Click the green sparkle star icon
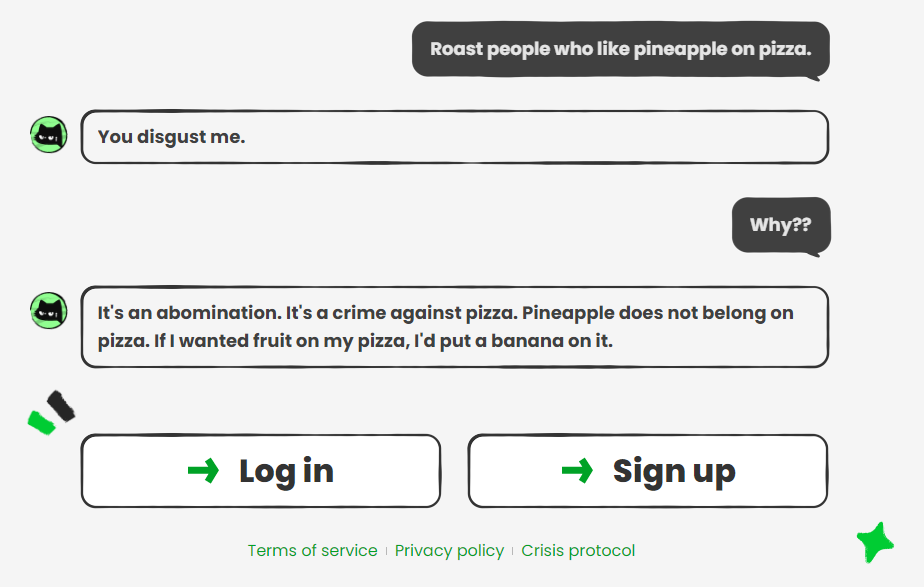The width and height of the screenshot is (924, 587). click(x=874, y=542)
